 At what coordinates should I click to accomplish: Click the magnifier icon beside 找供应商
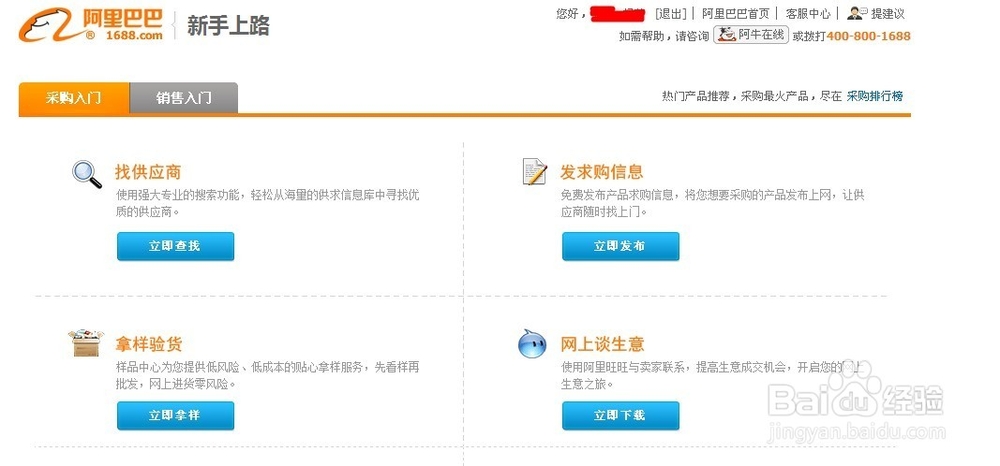click(x=87, y=174)
